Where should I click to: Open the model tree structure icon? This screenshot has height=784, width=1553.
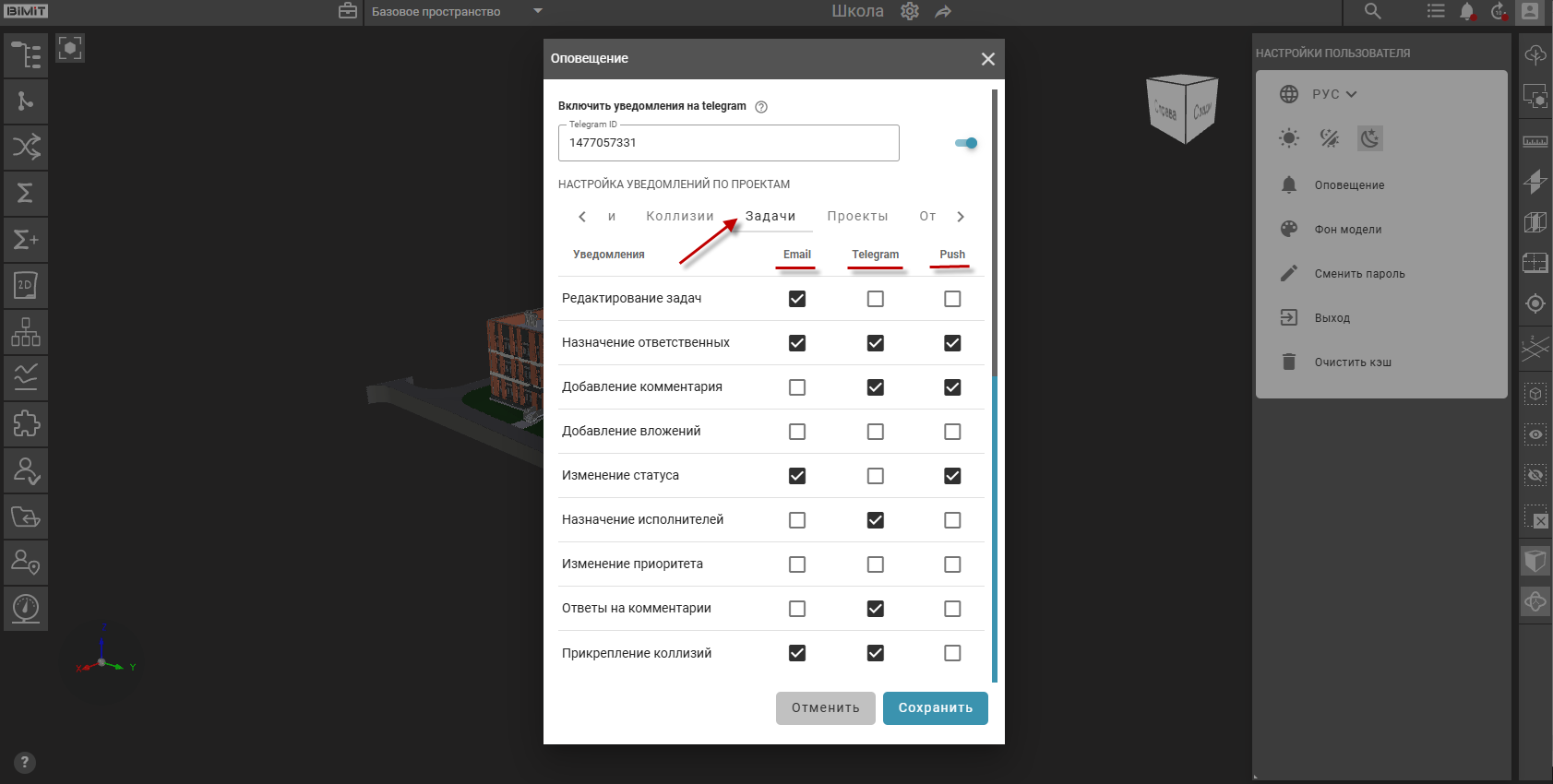click(x=26, y=55)
